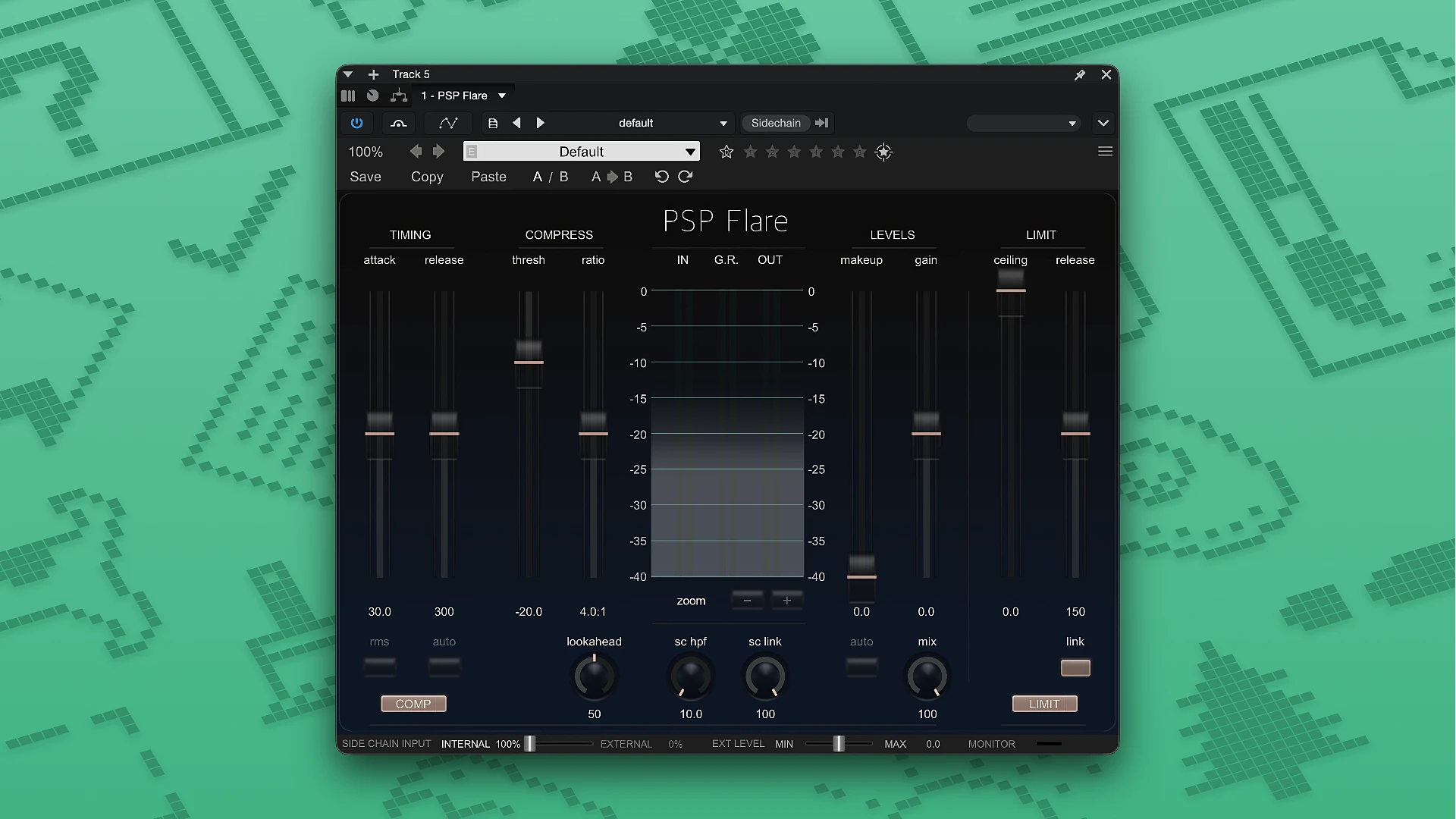
Task: Toggle the levels auto makeup switch
Action: (x=861, y=667)
